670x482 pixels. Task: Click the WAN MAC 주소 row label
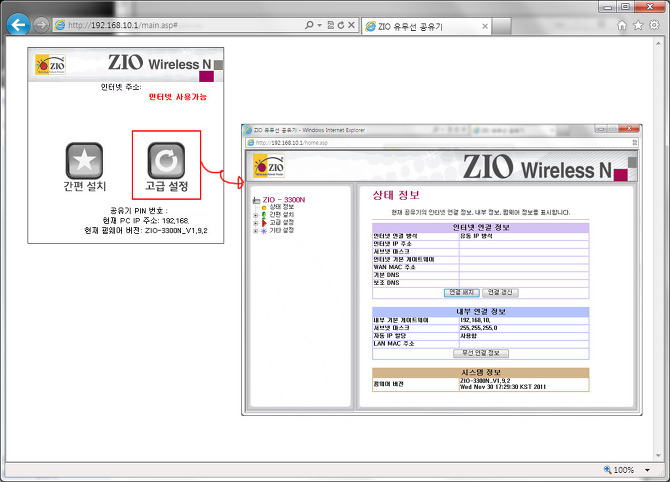pyautogui.click(x=394, y=267)
